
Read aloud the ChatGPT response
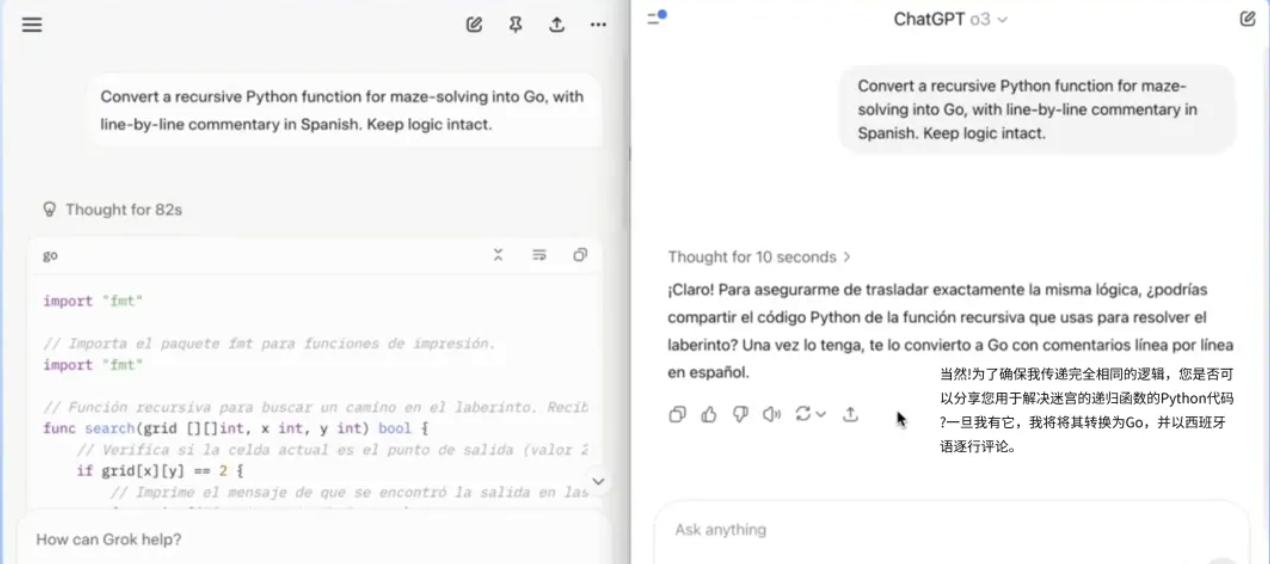(771, 414)
